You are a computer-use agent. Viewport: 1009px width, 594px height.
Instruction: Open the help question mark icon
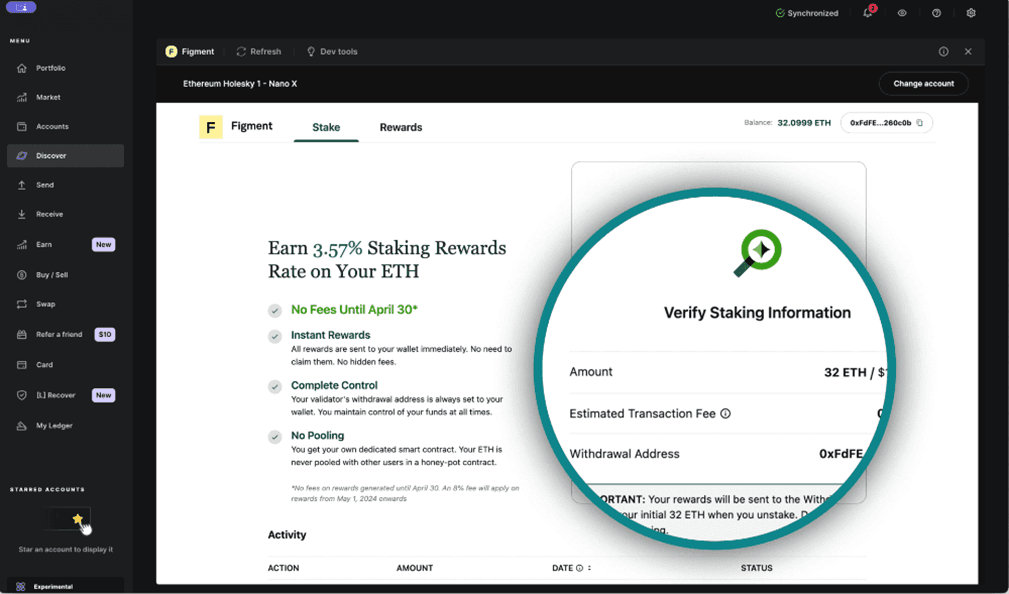[x=936, y=13]
